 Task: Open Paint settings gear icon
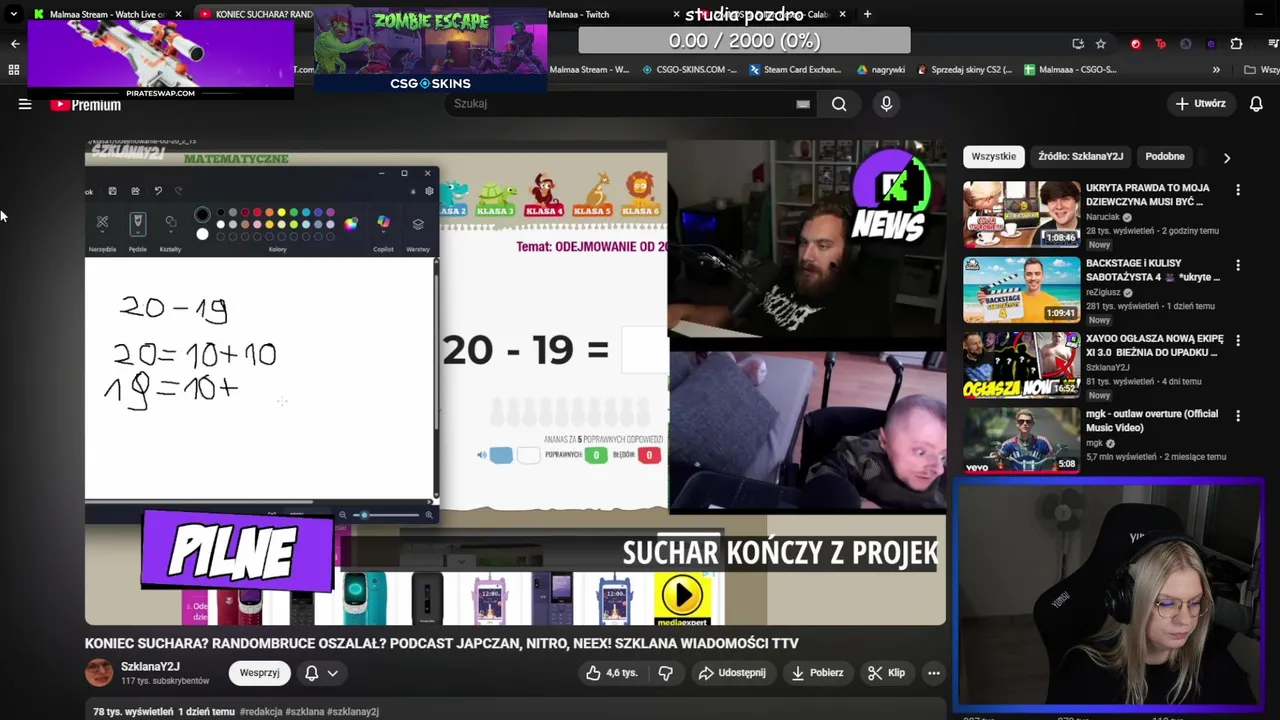(x=429, y=191)
